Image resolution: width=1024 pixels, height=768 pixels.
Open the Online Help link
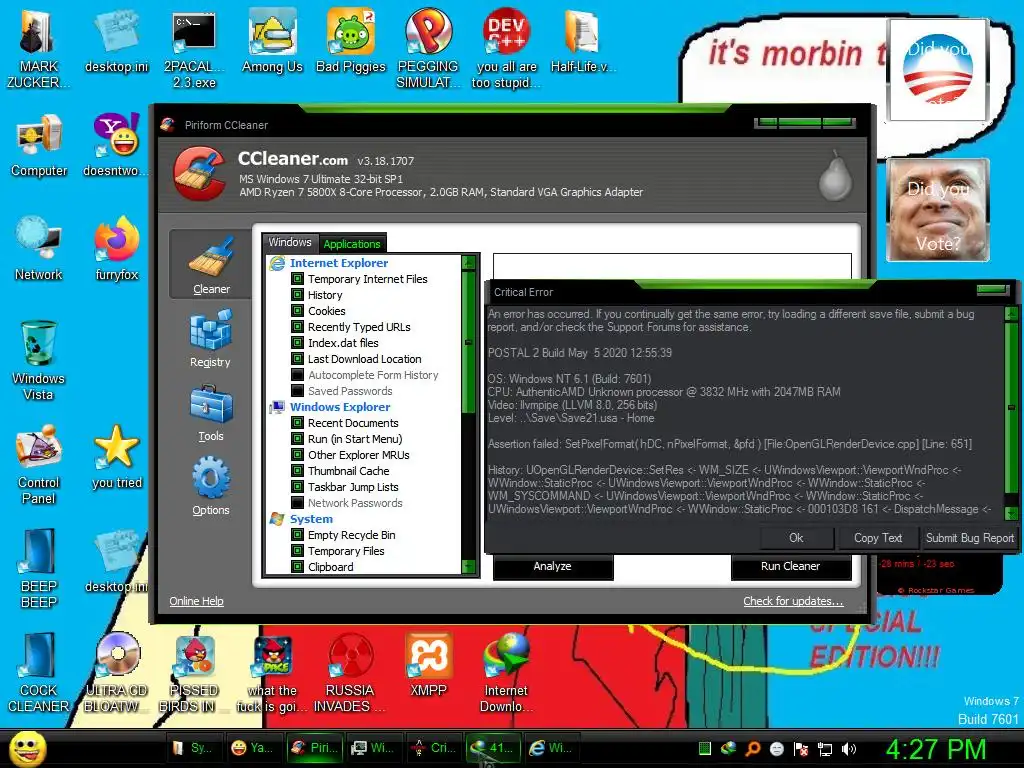point(197,601)
